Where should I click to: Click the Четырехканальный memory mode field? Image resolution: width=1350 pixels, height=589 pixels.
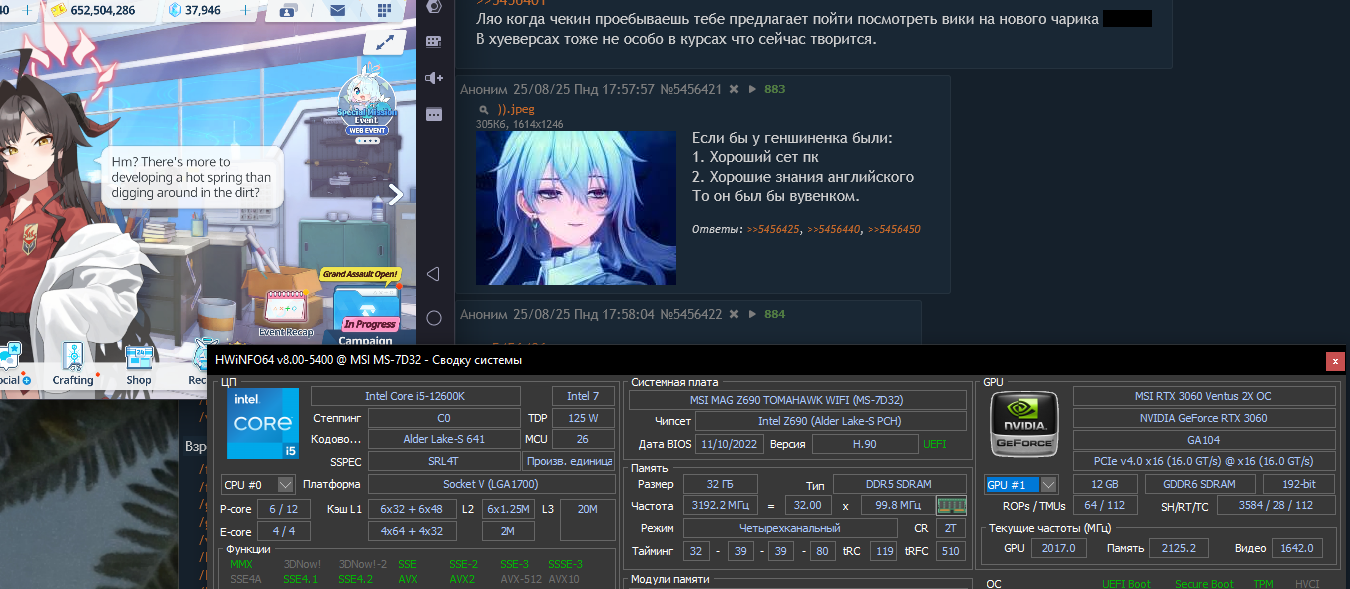point(790,528)
